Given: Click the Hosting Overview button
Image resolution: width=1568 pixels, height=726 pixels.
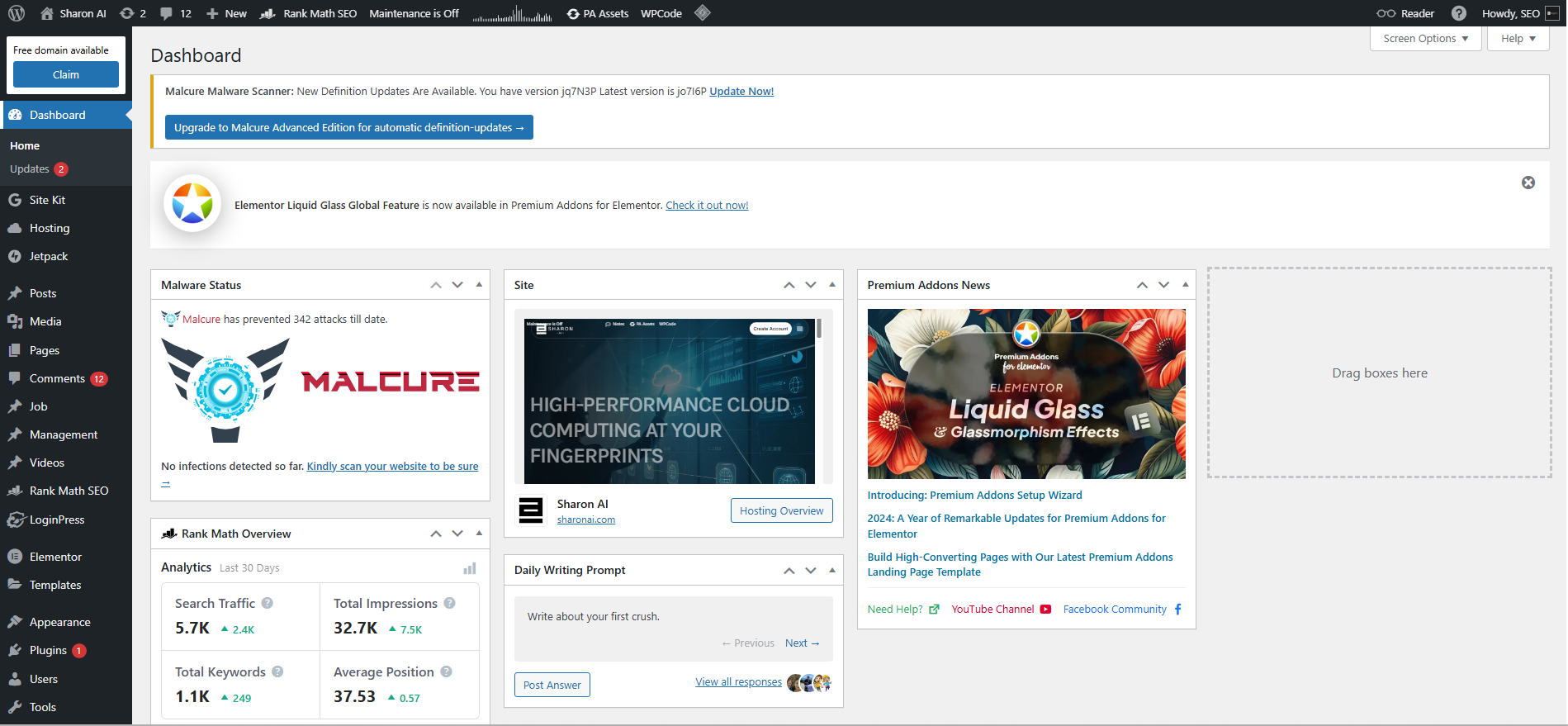Looking at the screenshot, I should pyautogui.click(x=781, y=511).
